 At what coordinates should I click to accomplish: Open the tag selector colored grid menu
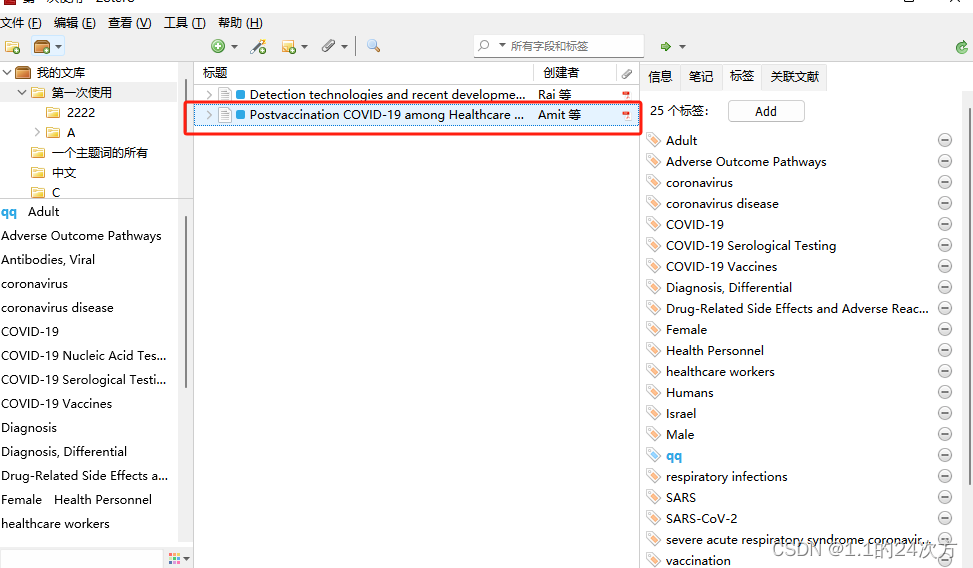point(178,559)
